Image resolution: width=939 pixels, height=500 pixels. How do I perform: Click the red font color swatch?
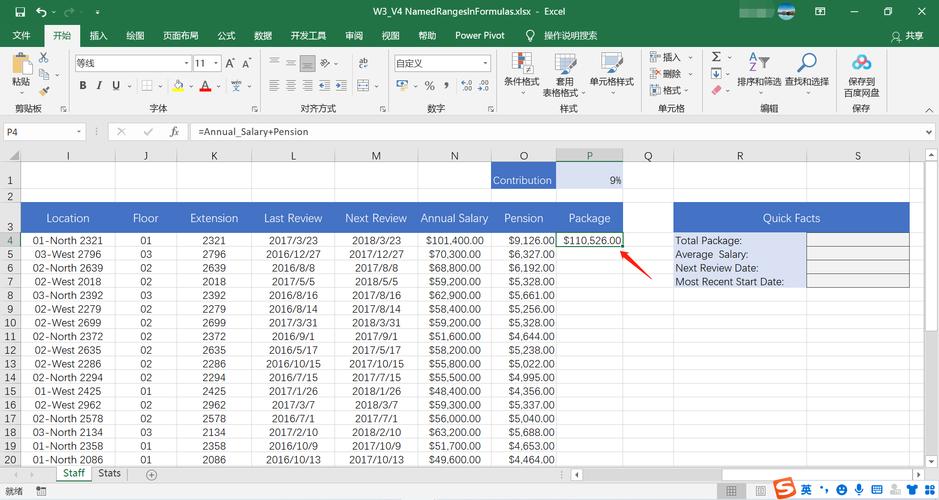(205, 86)
